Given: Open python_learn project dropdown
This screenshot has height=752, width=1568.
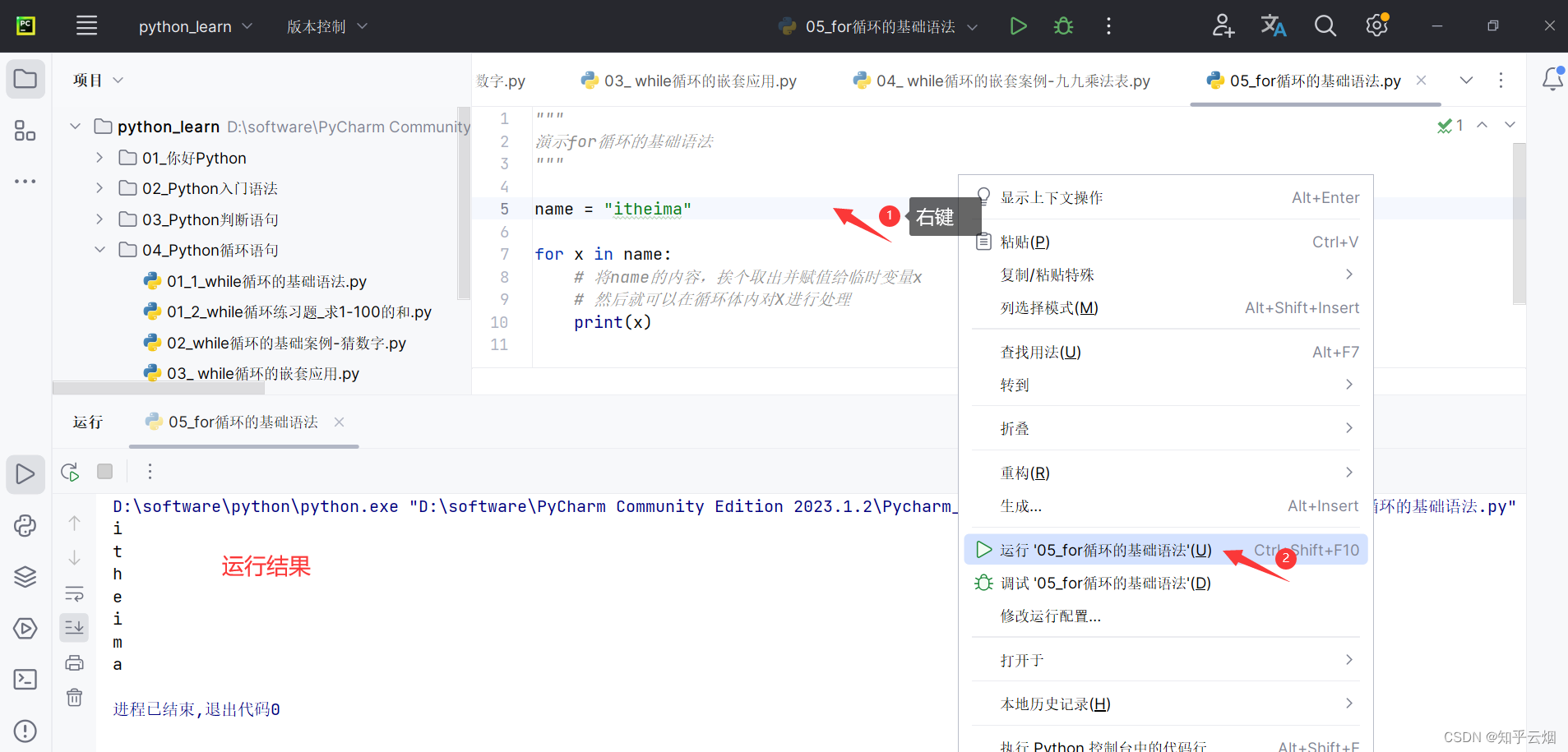Looking at the screenshot, I should coord(196,26).
